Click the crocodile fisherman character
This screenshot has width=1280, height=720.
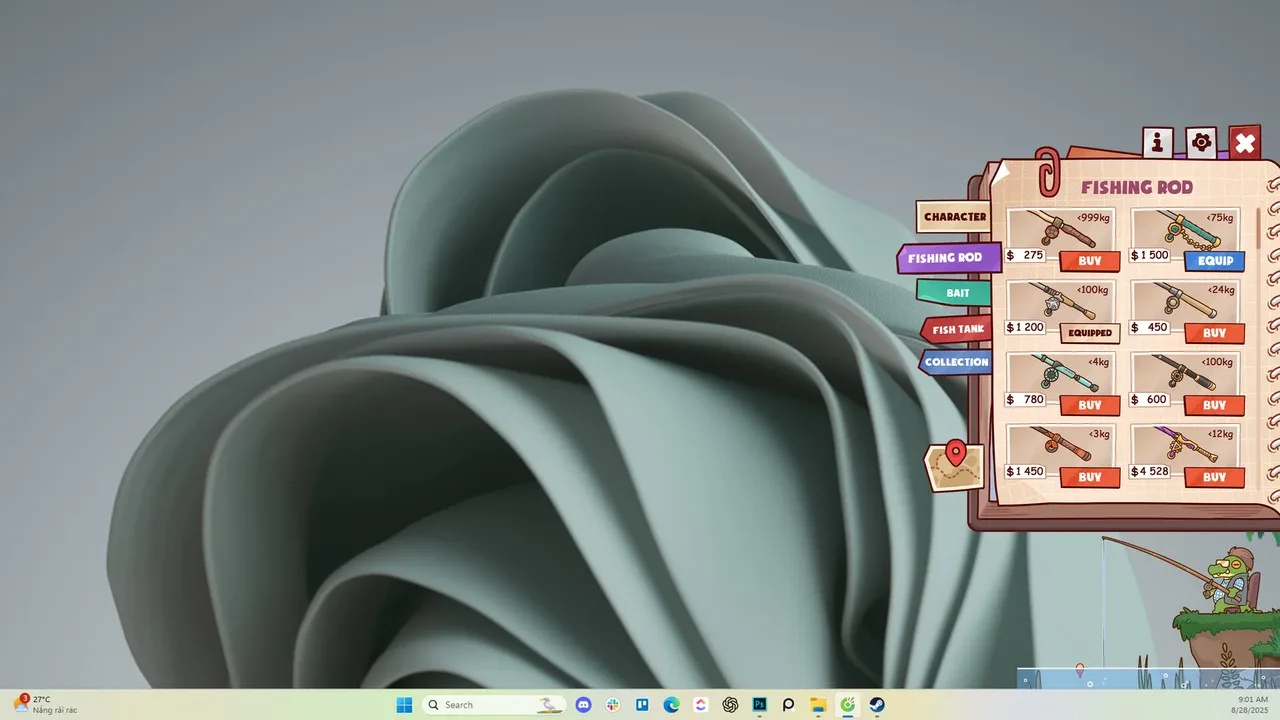pos(1229,582)
